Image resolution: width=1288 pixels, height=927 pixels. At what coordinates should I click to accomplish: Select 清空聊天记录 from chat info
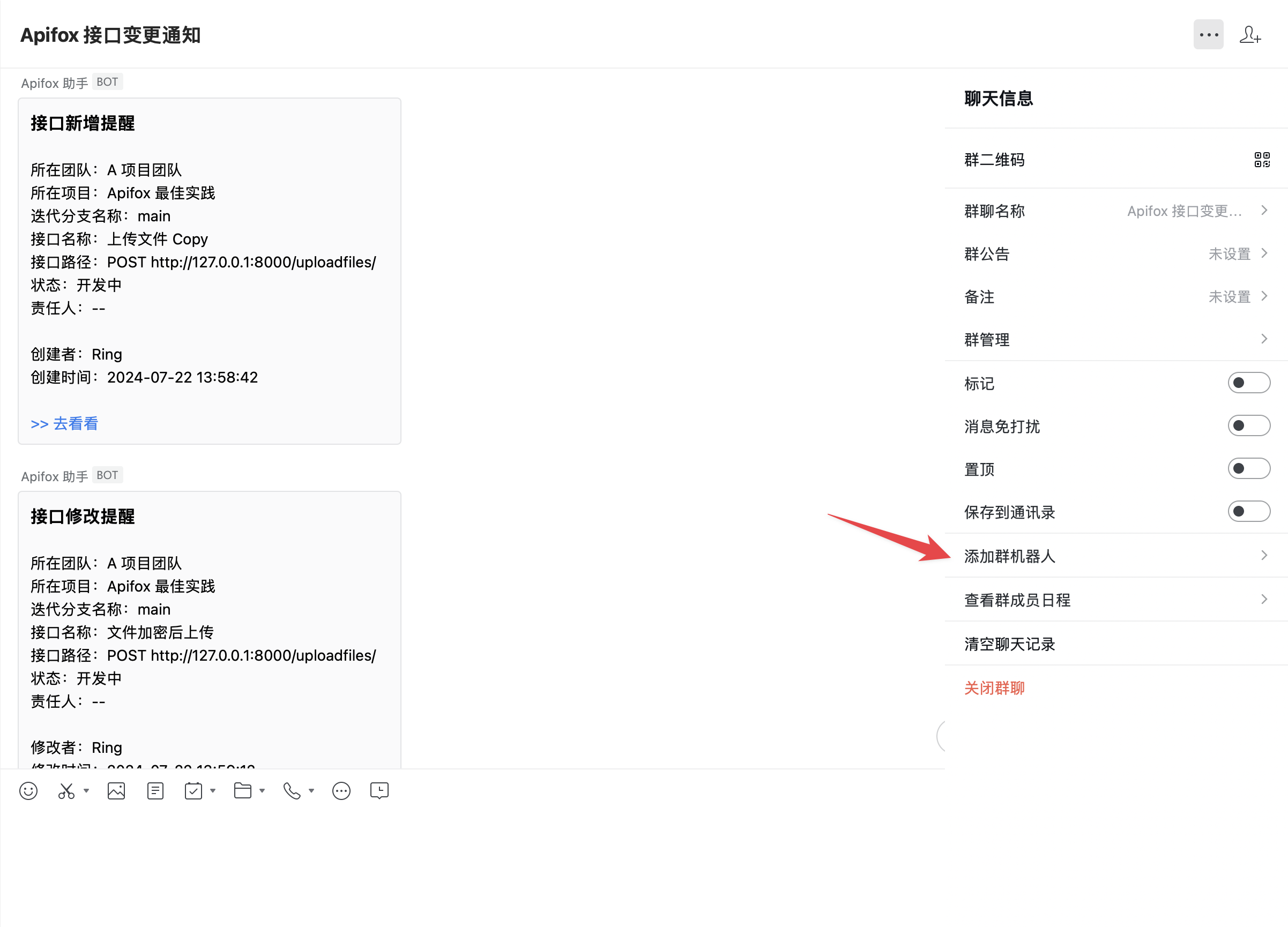pos(1008,644)
